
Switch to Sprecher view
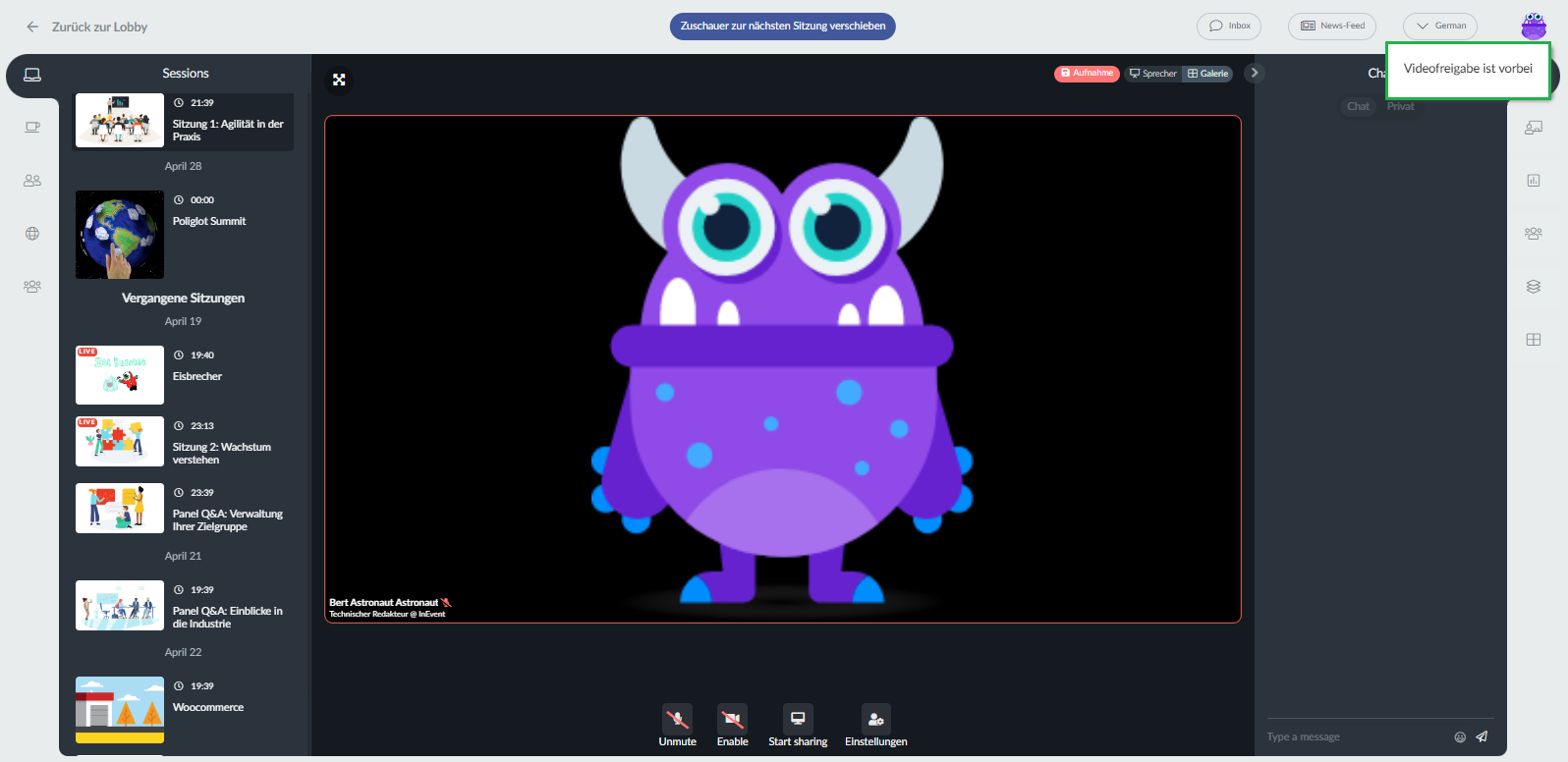1153,74
